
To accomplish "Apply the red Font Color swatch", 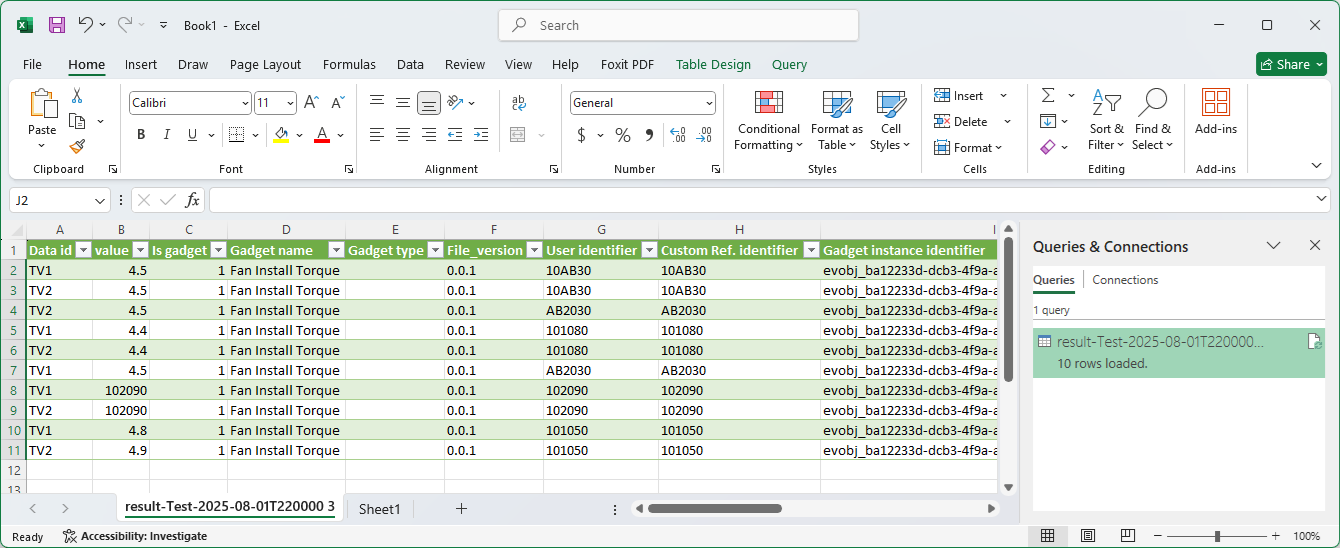I will (322, 135).
